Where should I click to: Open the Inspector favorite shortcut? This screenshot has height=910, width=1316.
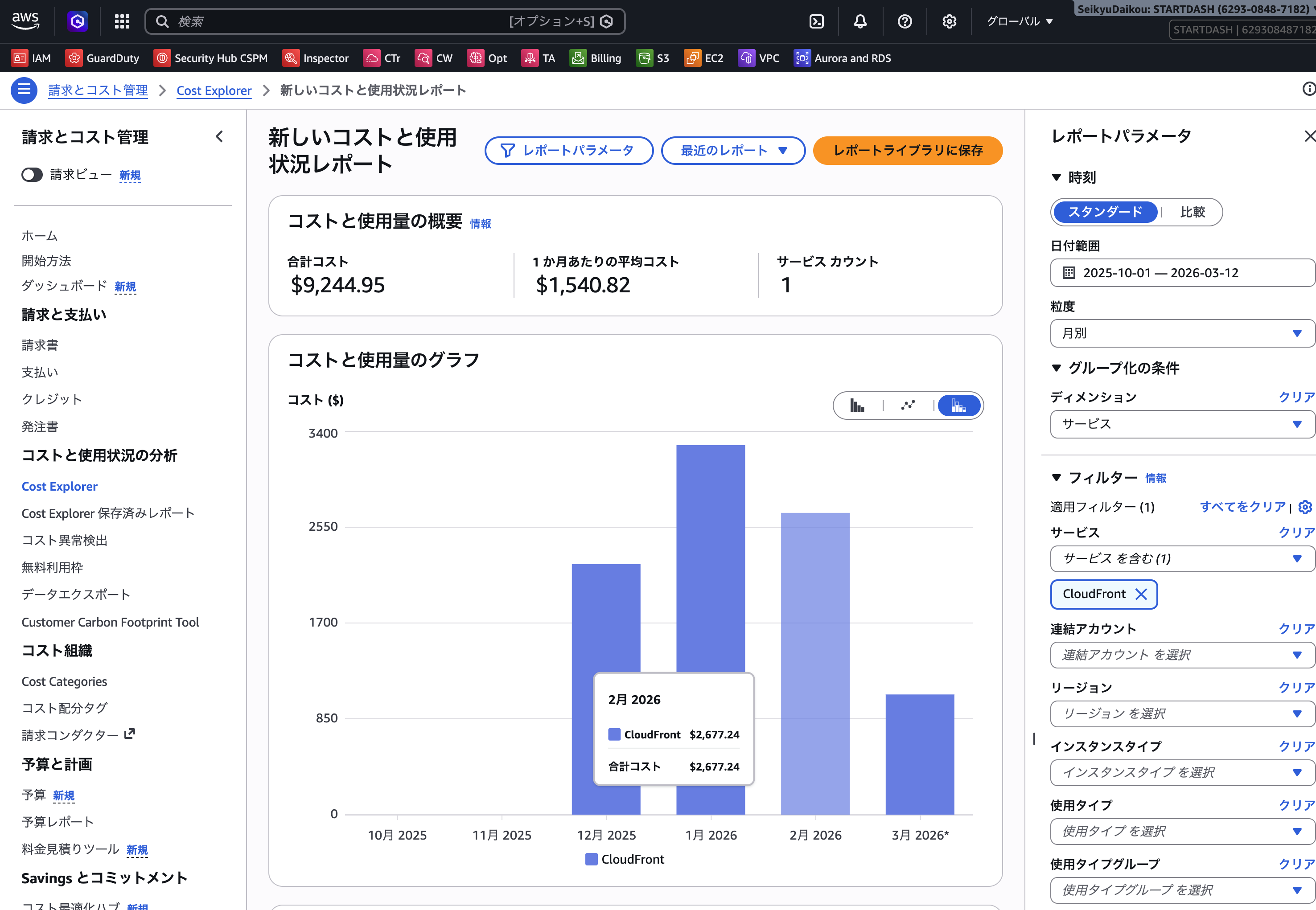316,58
